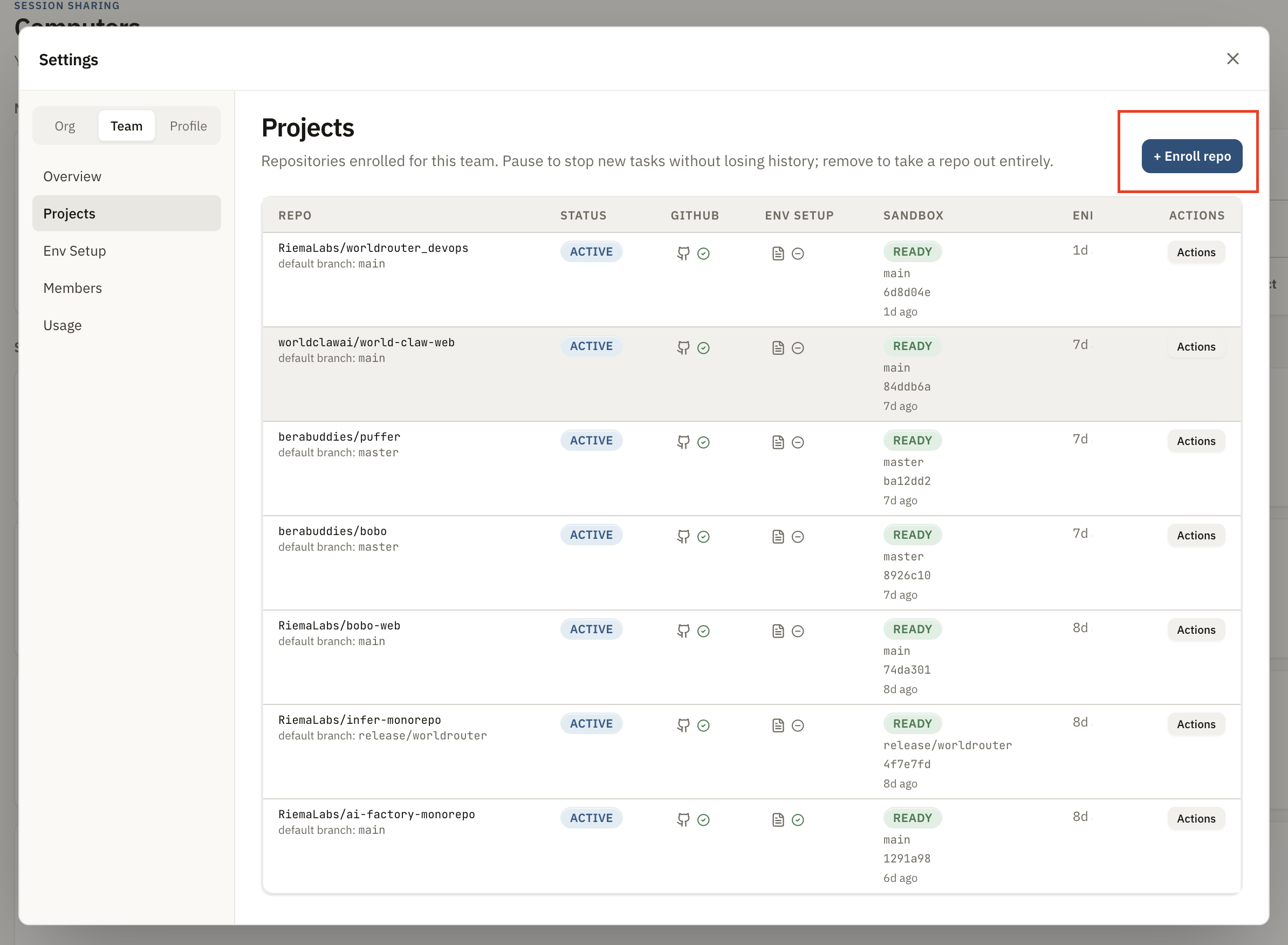
Task: Click commit hash 4f7e7fd
Action: pyautogui.click(x=907, y=764)
